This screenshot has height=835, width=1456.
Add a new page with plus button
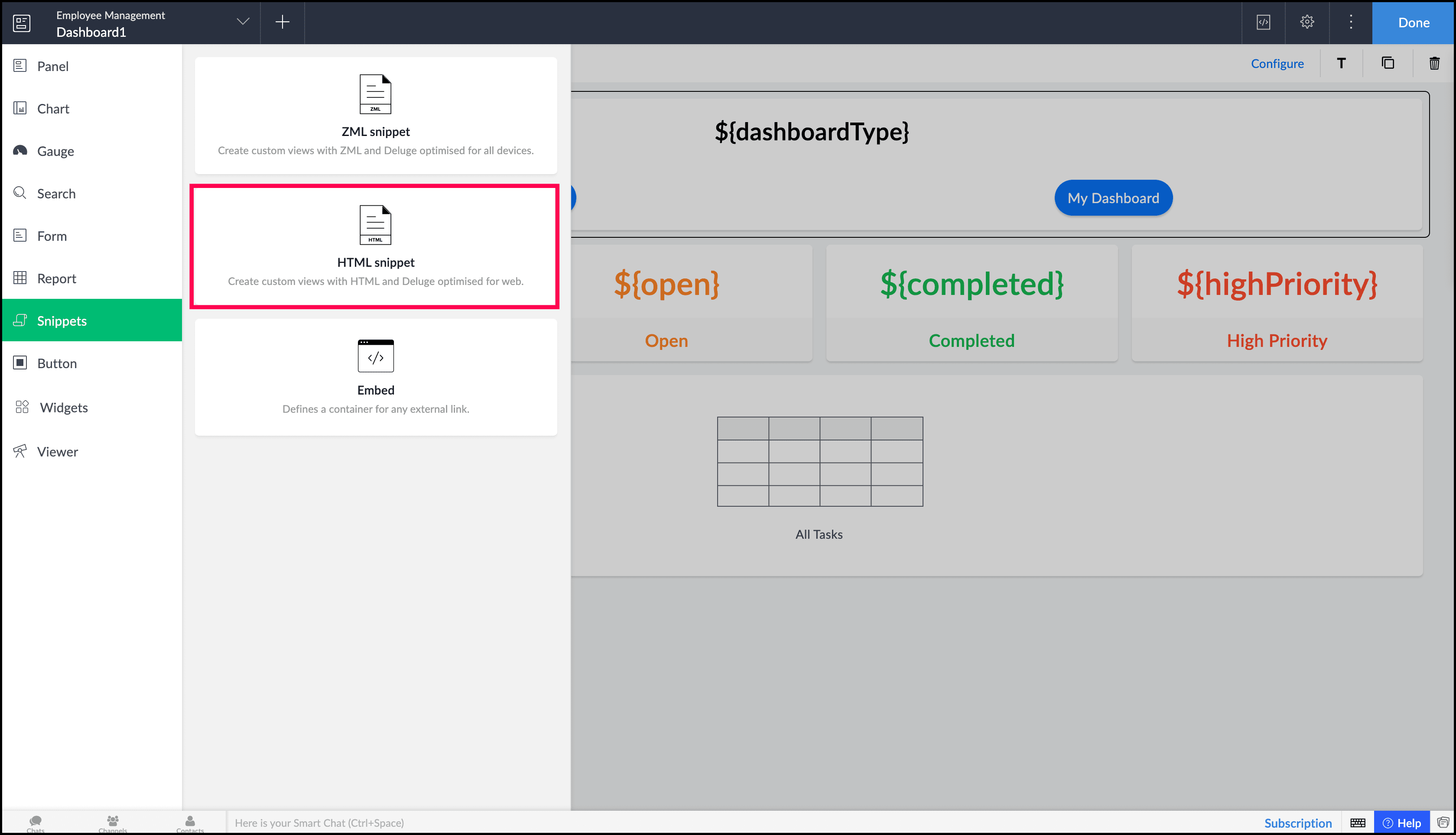(282, 23)
